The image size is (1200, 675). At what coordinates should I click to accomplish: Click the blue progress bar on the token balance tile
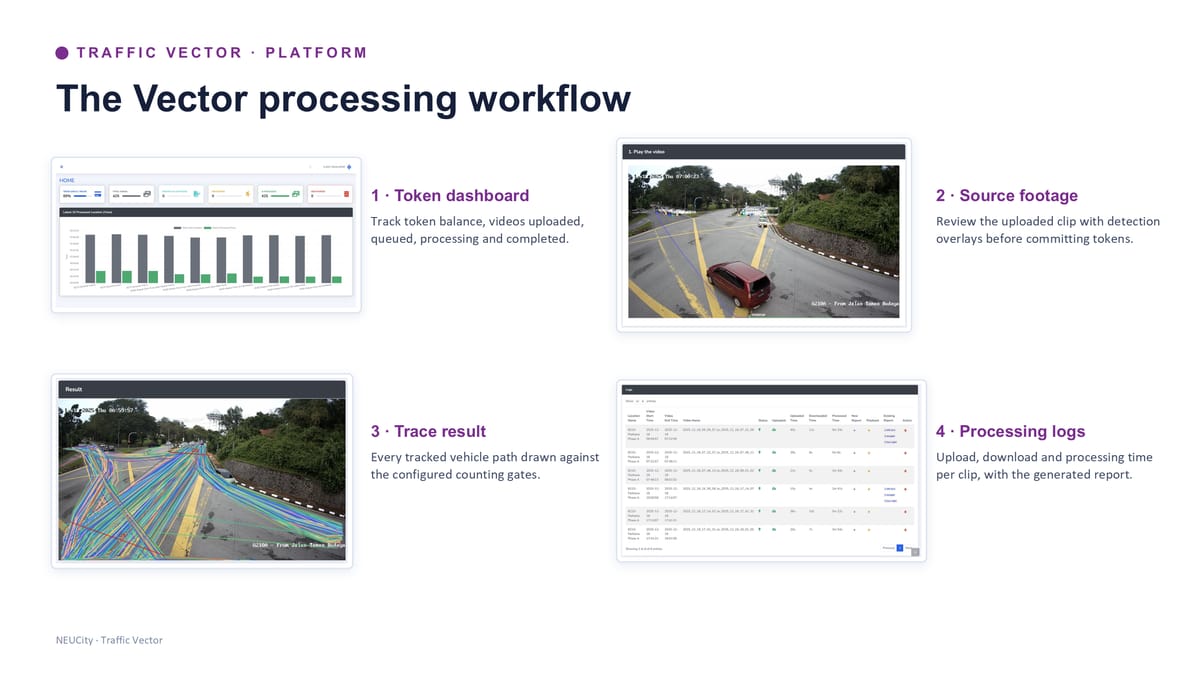tap(82, 196)
